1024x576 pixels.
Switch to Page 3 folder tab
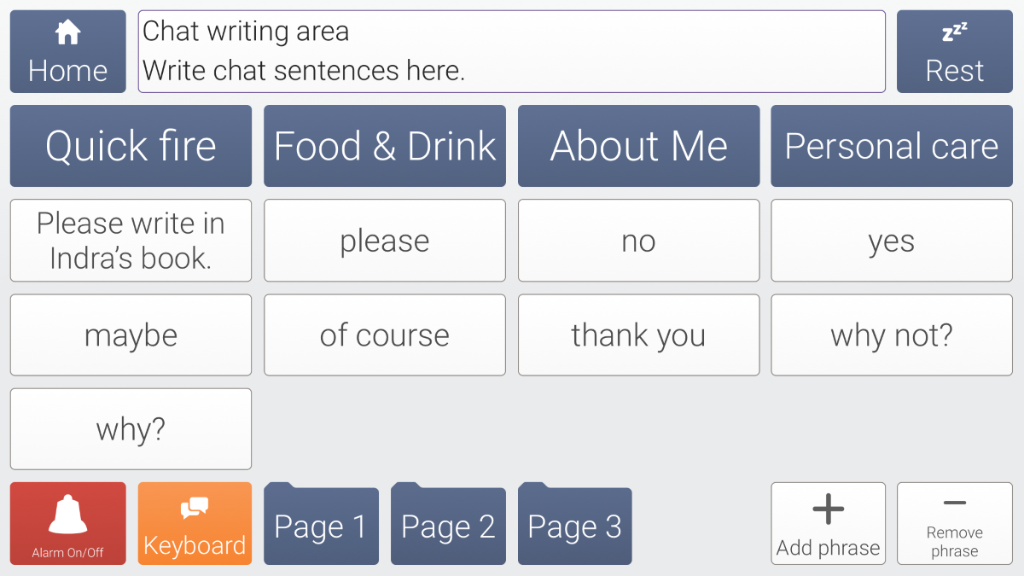tap(575, 523)
